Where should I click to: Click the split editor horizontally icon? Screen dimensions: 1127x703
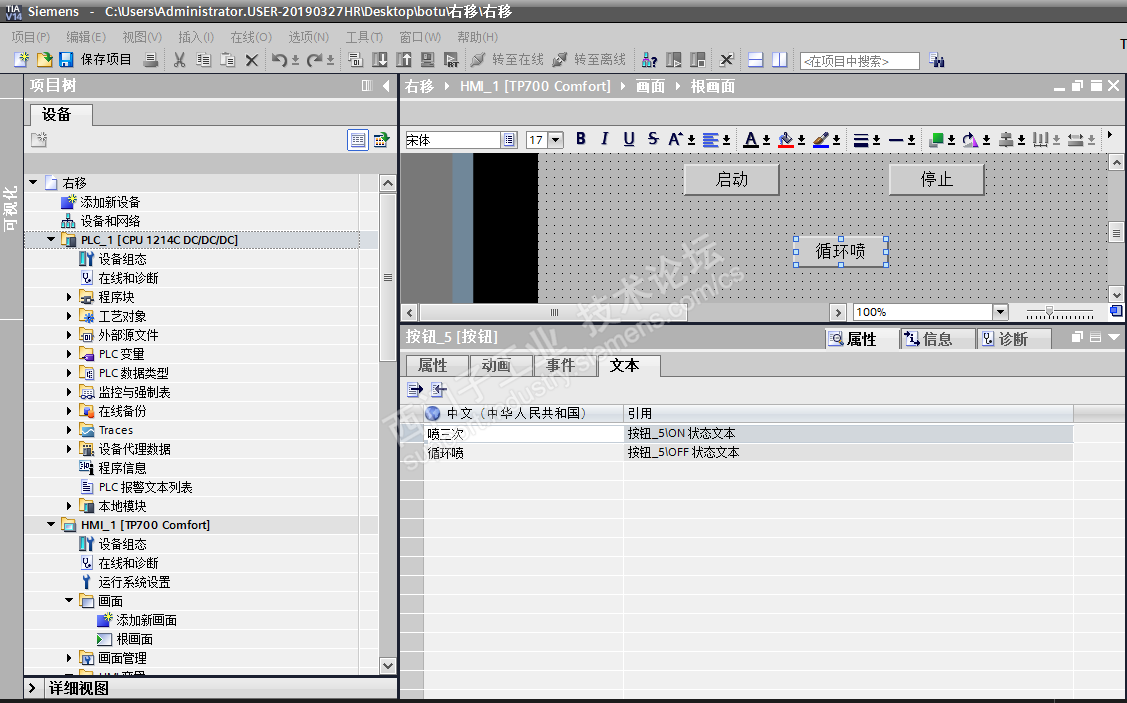coord(755,60)
